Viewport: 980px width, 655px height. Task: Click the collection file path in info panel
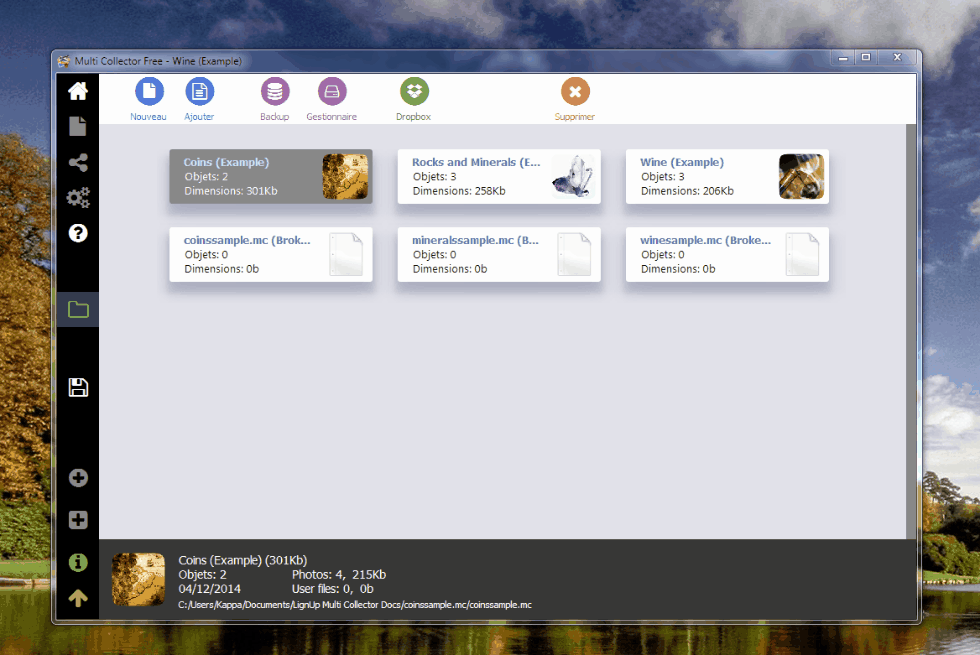(x=355, y=605)
